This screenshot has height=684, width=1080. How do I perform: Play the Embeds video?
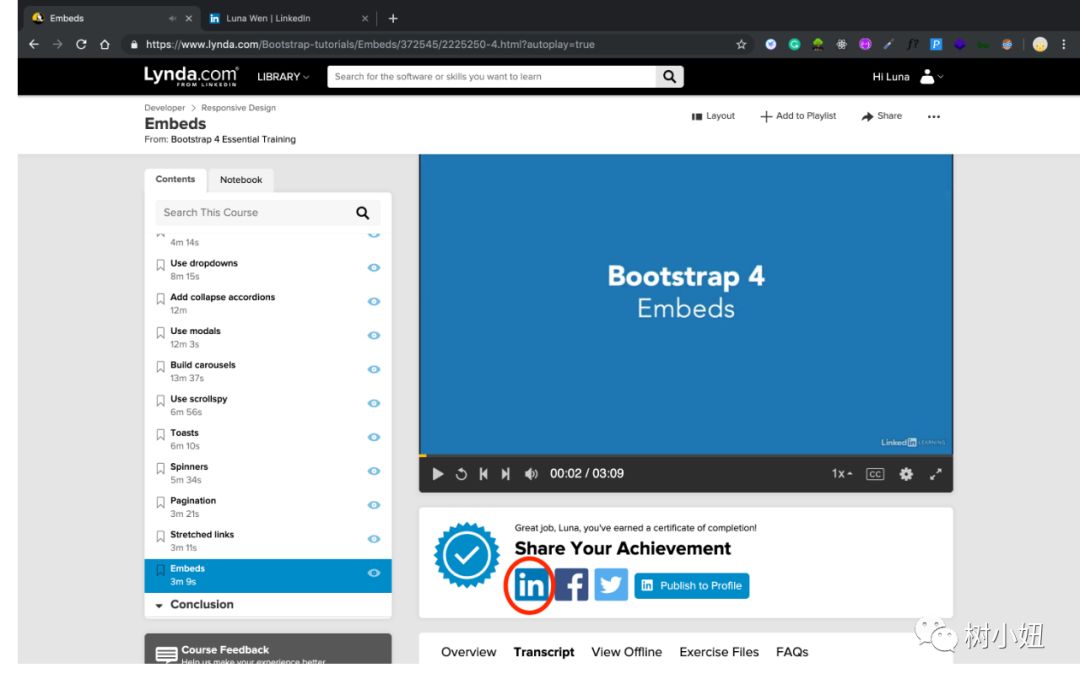pos(437,474)
